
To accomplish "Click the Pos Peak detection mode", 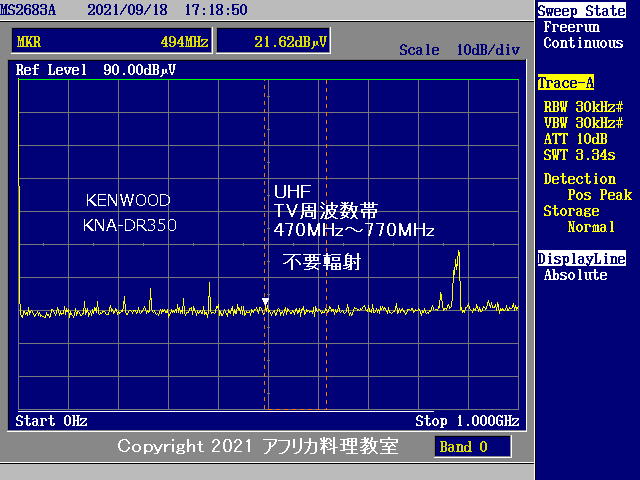I will pos(600,195).
